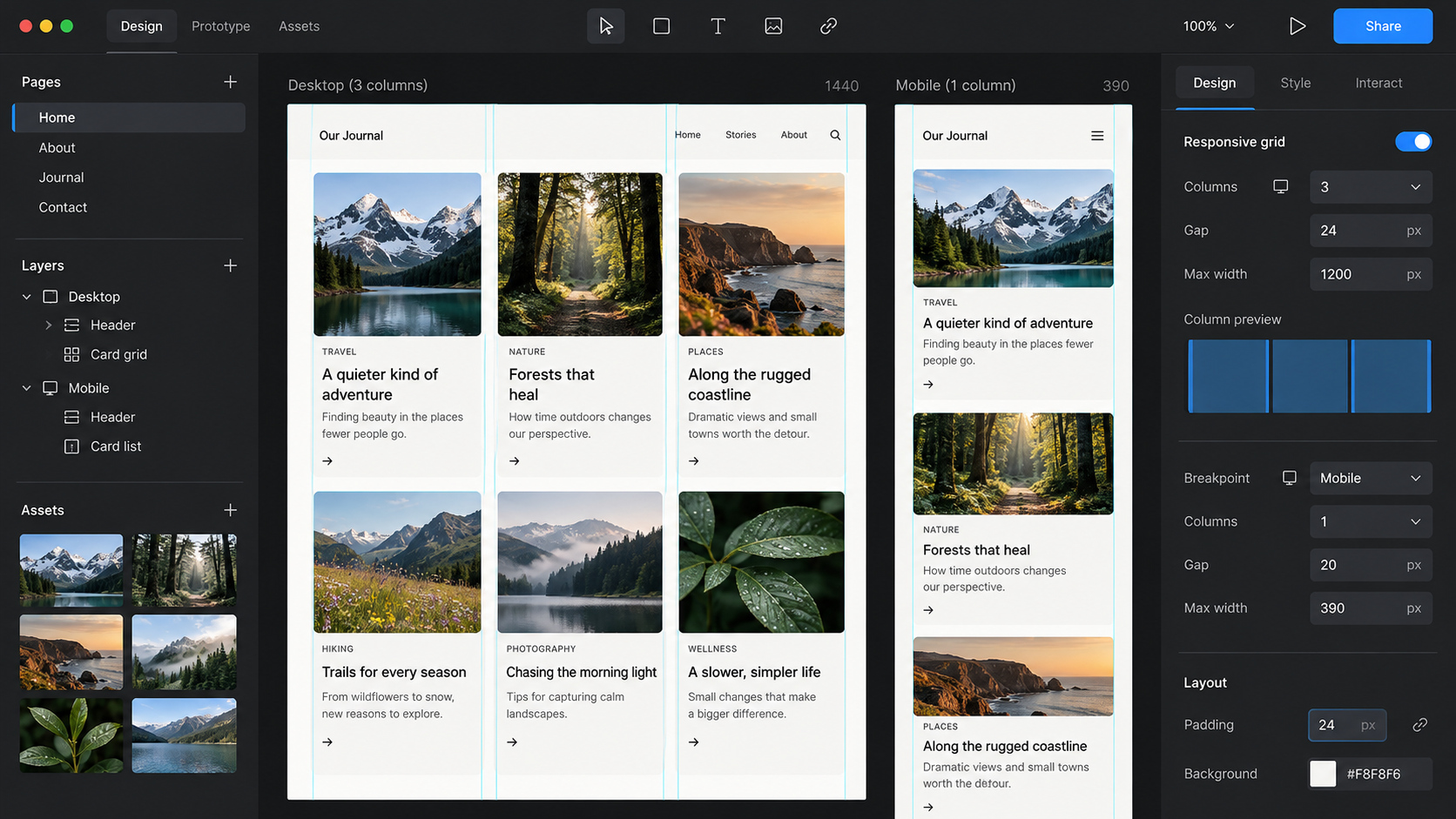Click the Share button
The image size is (1456, 819).
pos(1383,26)
